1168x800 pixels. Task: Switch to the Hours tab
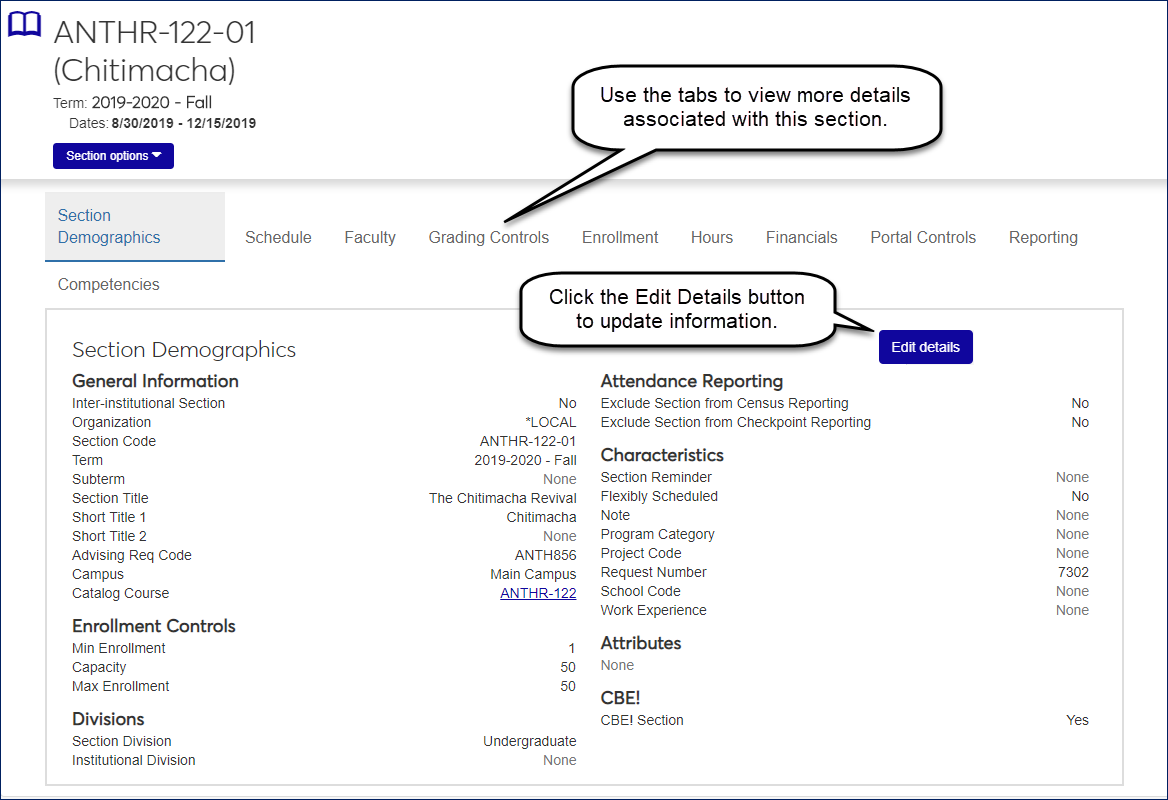[712, 238]
